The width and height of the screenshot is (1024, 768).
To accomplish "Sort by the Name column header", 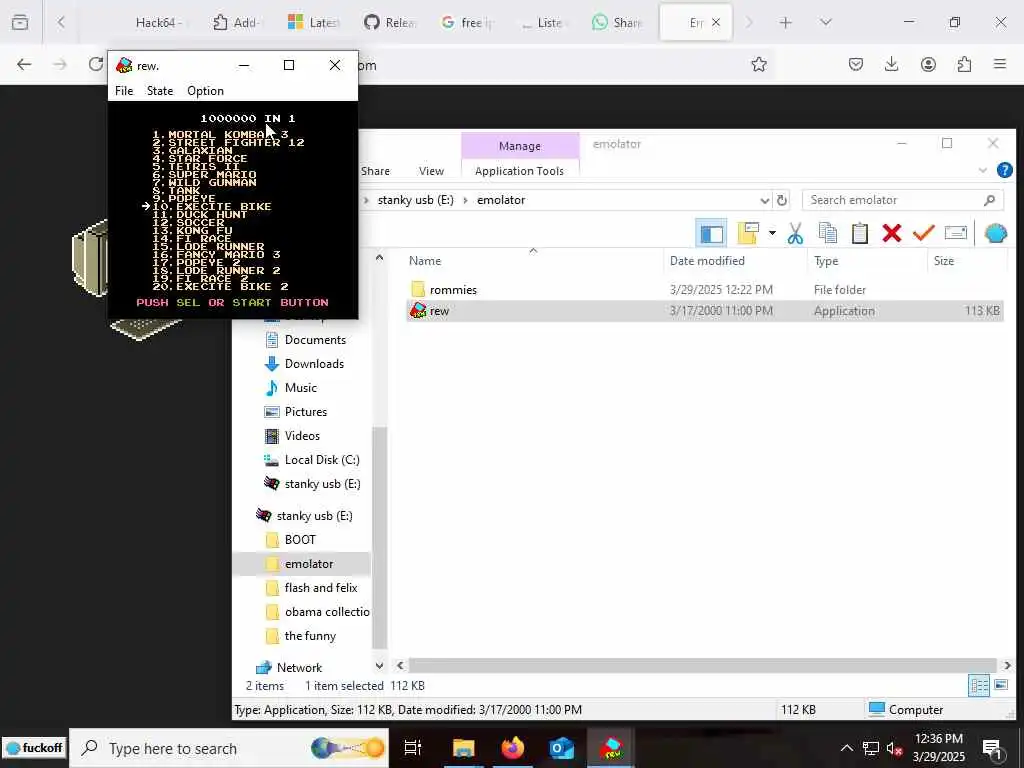I will point(425,261).
